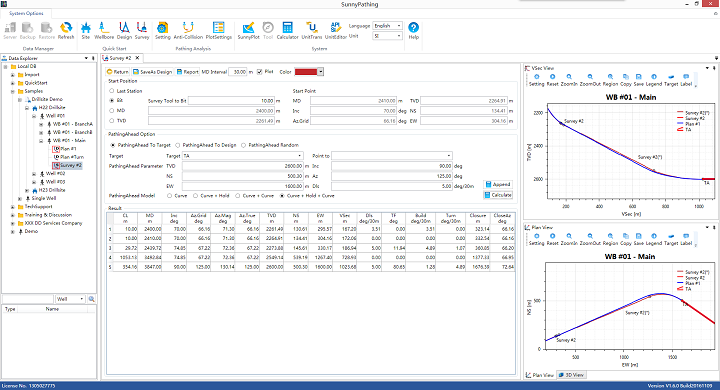The image size is (720, 390).
Task: Open the Help icon
Action: pyautogui.click(x=413, y=30)
